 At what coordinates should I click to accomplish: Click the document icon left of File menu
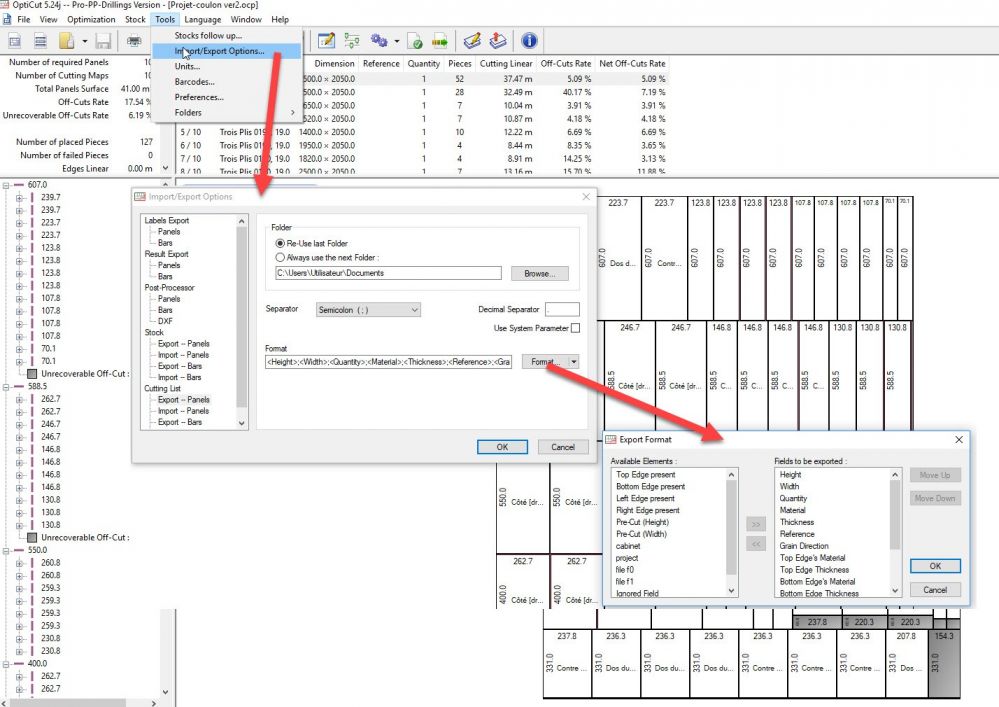7,19
